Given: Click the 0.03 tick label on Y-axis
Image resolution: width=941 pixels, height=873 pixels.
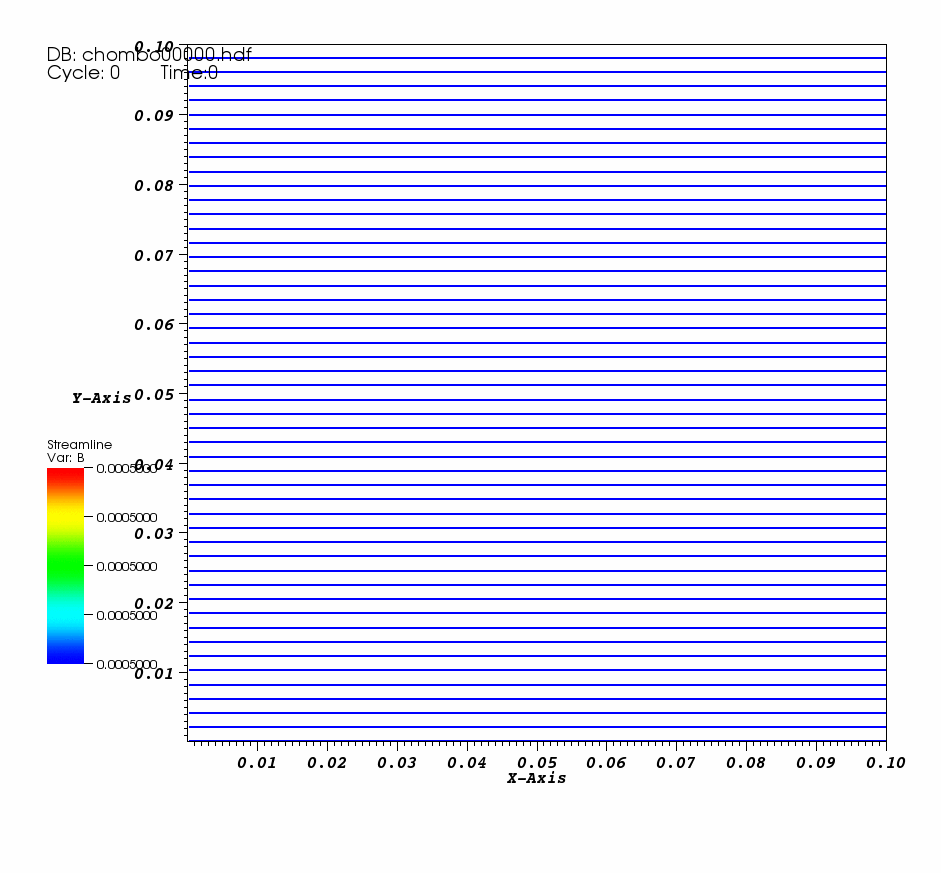Looking at the screenshot, I should (x=154, y=534).
